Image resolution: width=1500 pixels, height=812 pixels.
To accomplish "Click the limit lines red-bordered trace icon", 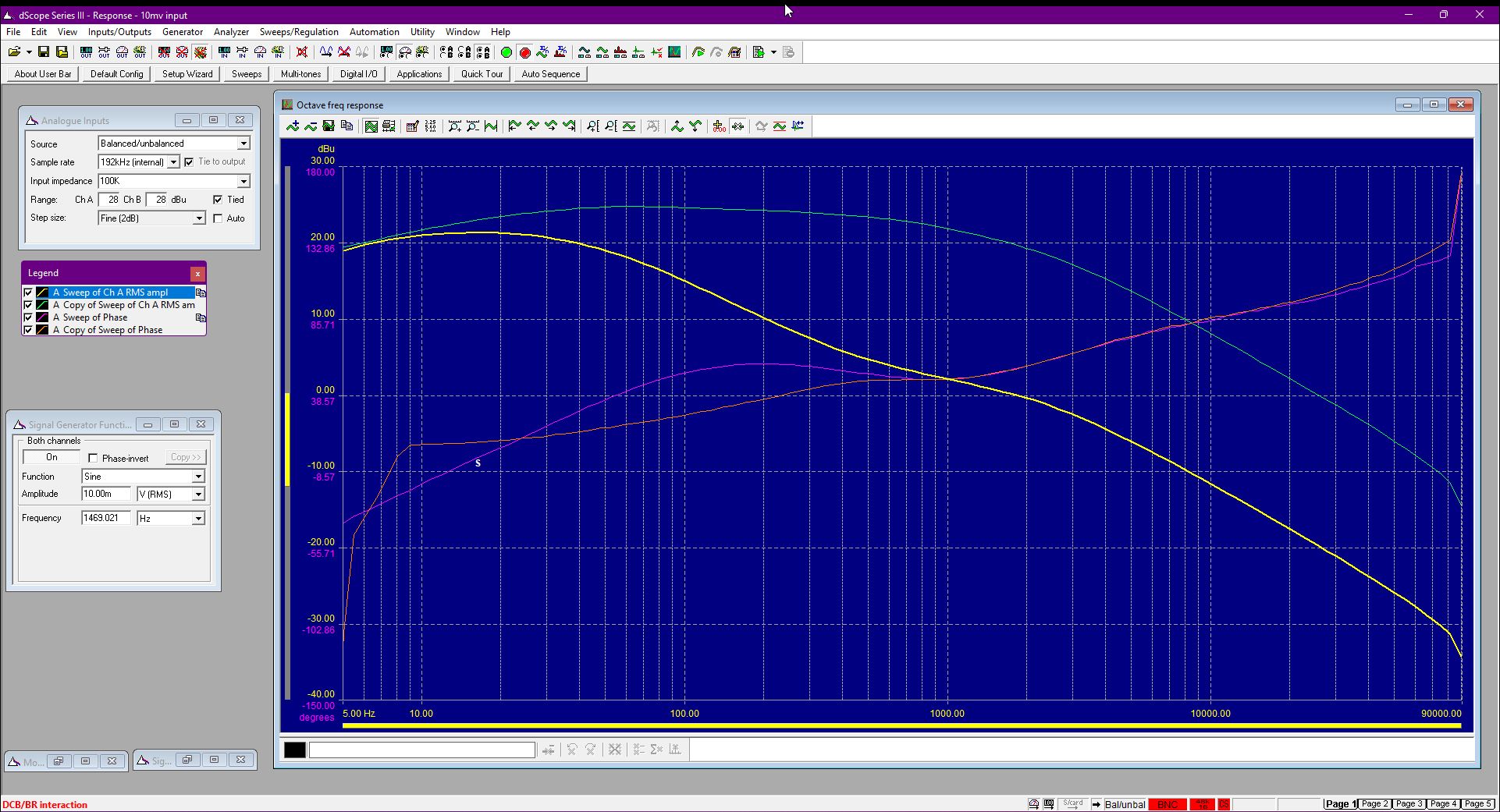I will 779,126.
